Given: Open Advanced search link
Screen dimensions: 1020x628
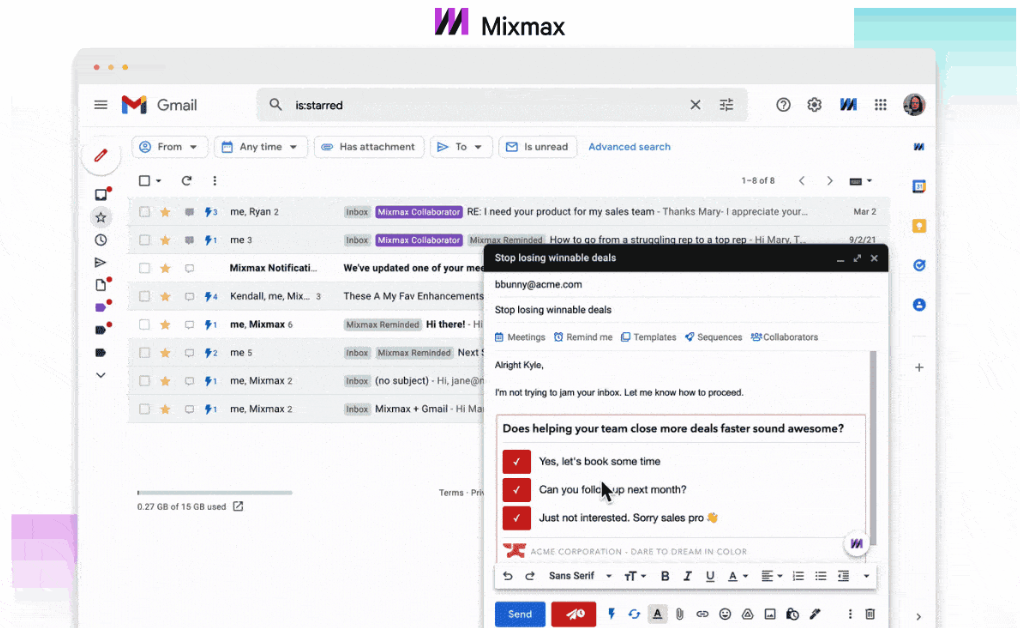Looking at the screenshot, I should click(x=629, y=147).
